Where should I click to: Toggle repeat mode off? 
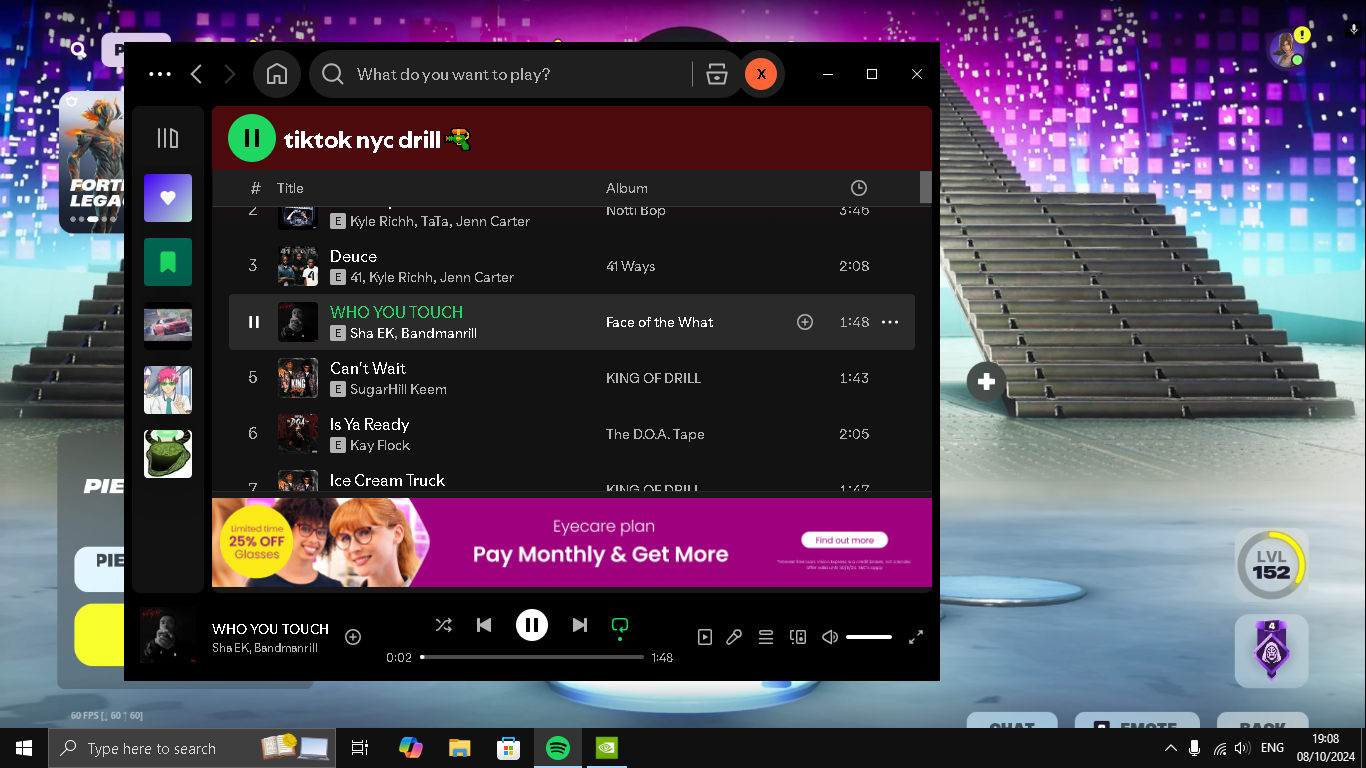pyautogui.click(x=620, y=627)
